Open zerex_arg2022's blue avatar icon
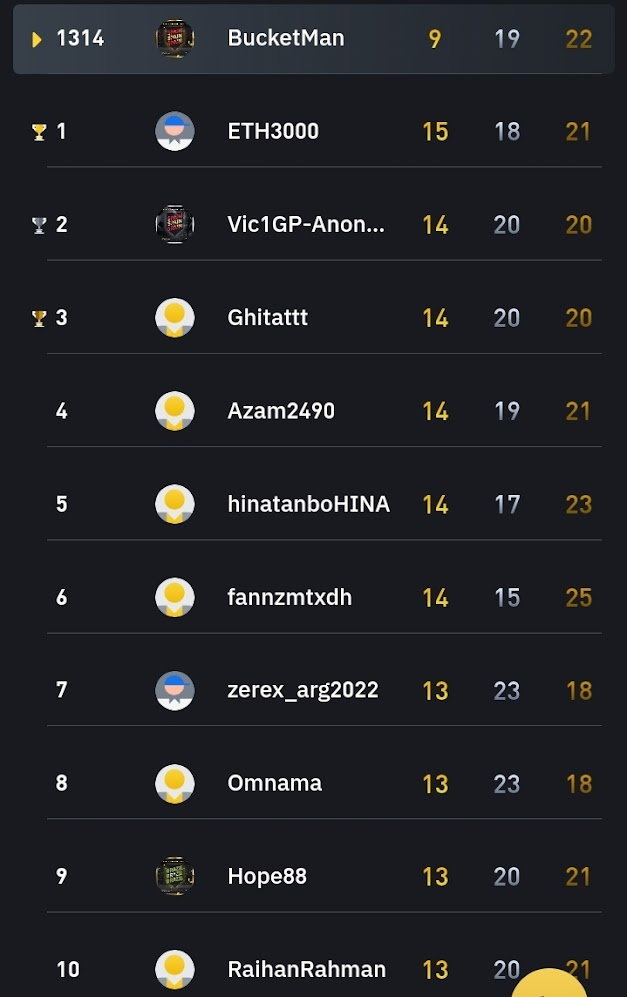Image resolution: width=627 pixels, height=997 pixels. point(175,691)
